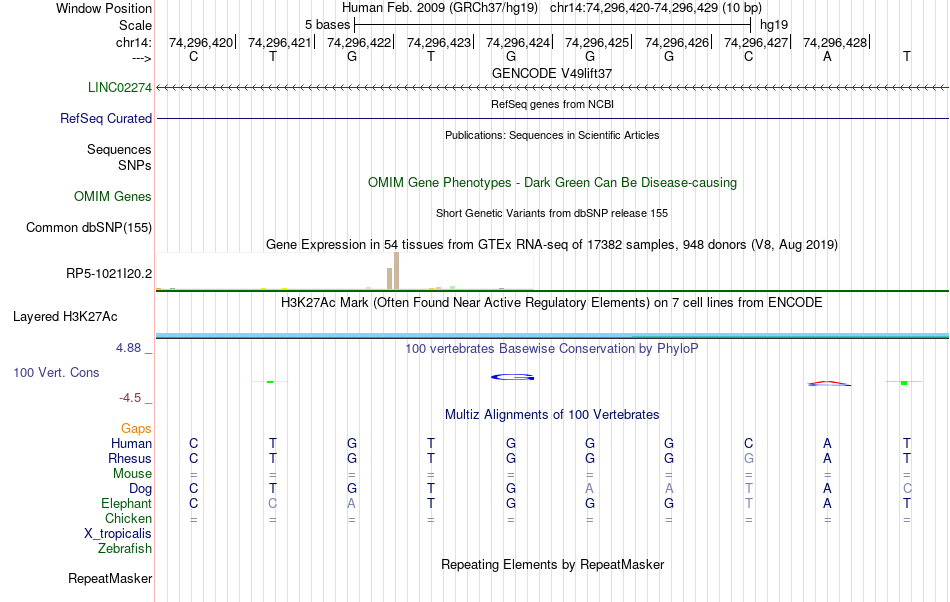Select the Rhesus species label

[x=130, y=458]
